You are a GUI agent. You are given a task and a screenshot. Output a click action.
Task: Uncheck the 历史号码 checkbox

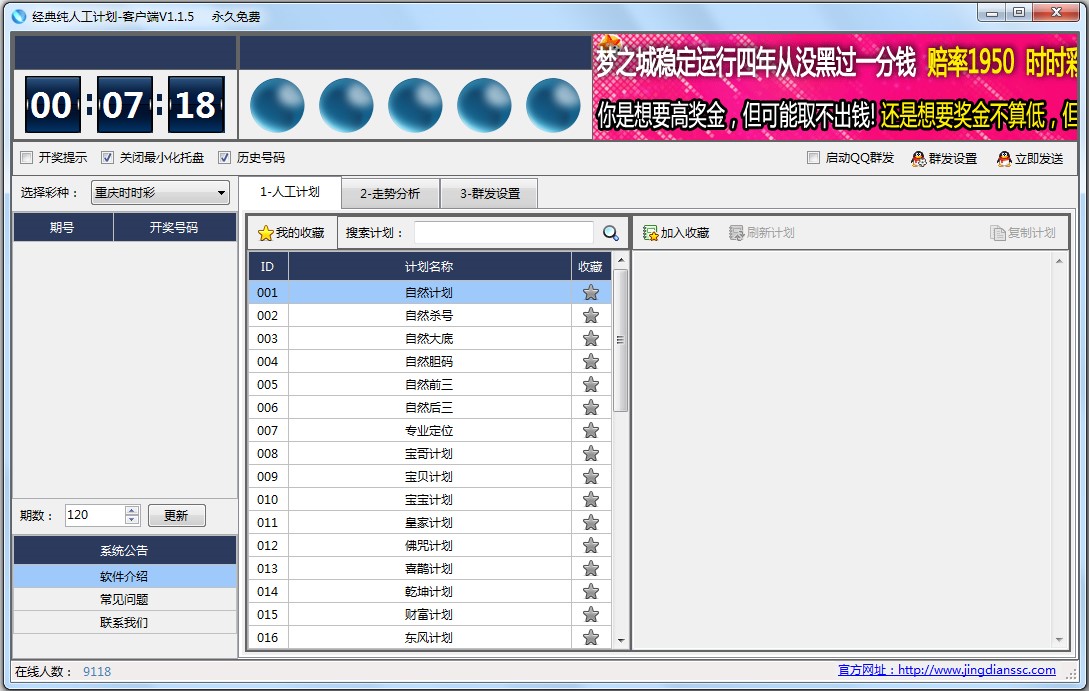coord(225,157)
